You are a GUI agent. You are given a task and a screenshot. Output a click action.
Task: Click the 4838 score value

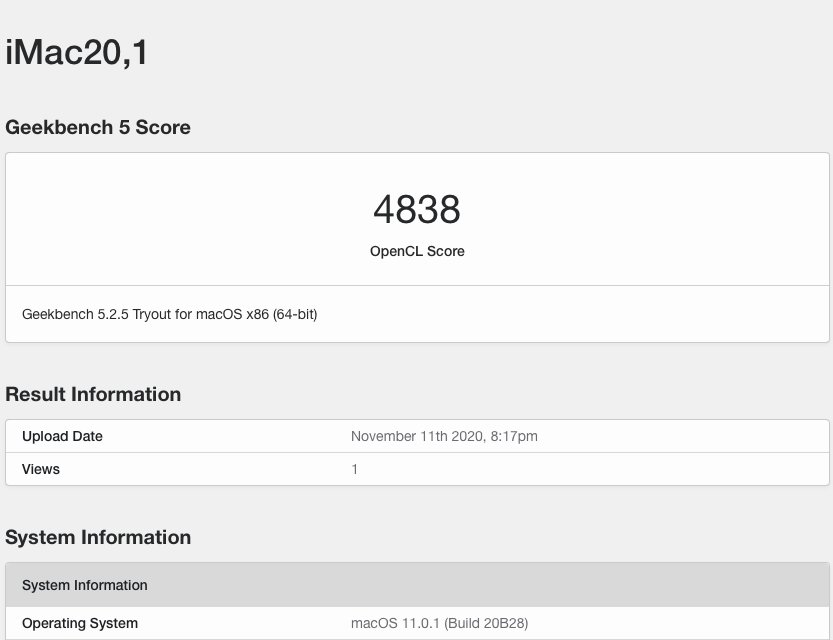(417, 209)
